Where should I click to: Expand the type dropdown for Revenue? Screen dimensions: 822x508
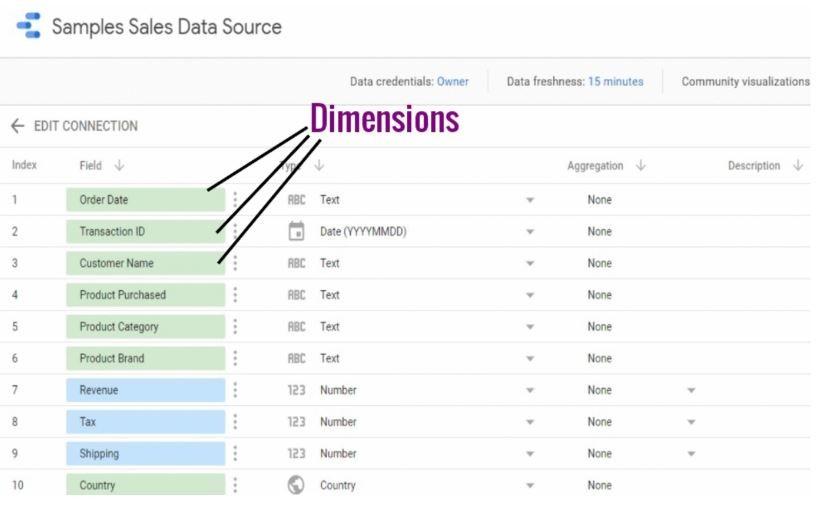tap(530, 391)
